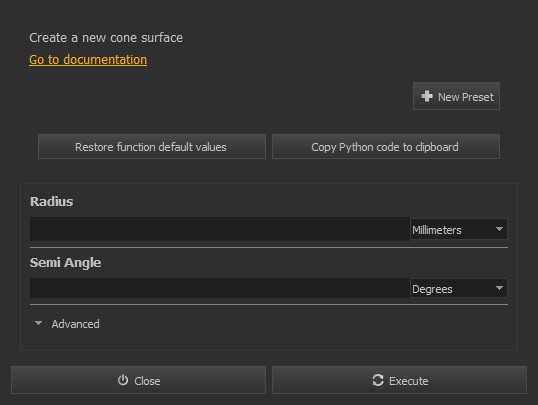
Task: Click the plus icon on New Preset
Action: tap(427, 96)
